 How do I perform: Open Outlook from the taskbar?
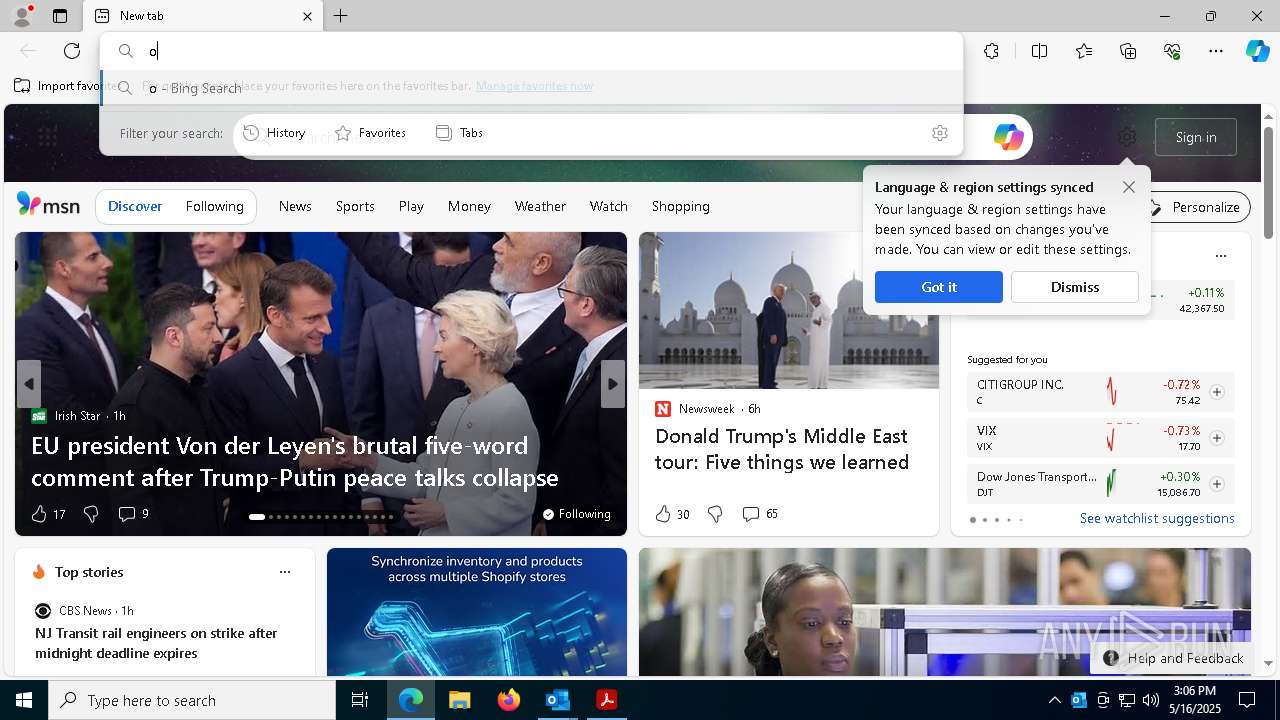click(557, 700)
